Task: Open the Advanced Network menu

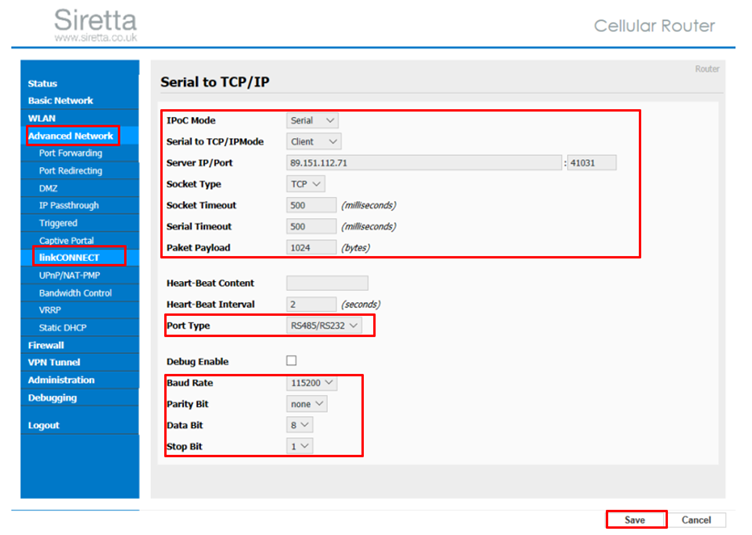Action: 70,136
